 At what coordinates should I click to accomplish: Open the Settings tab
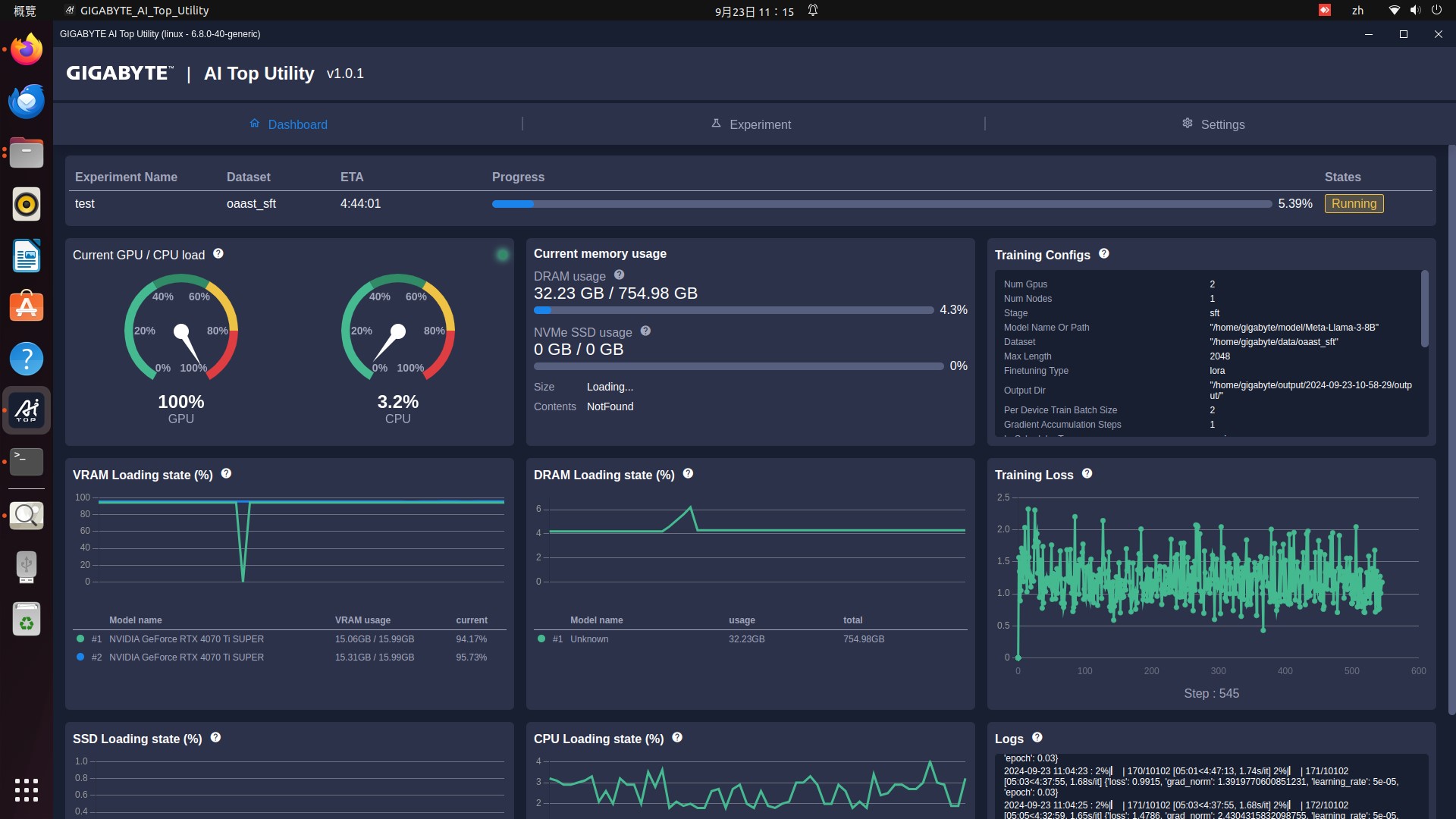tap(1213, 124)
